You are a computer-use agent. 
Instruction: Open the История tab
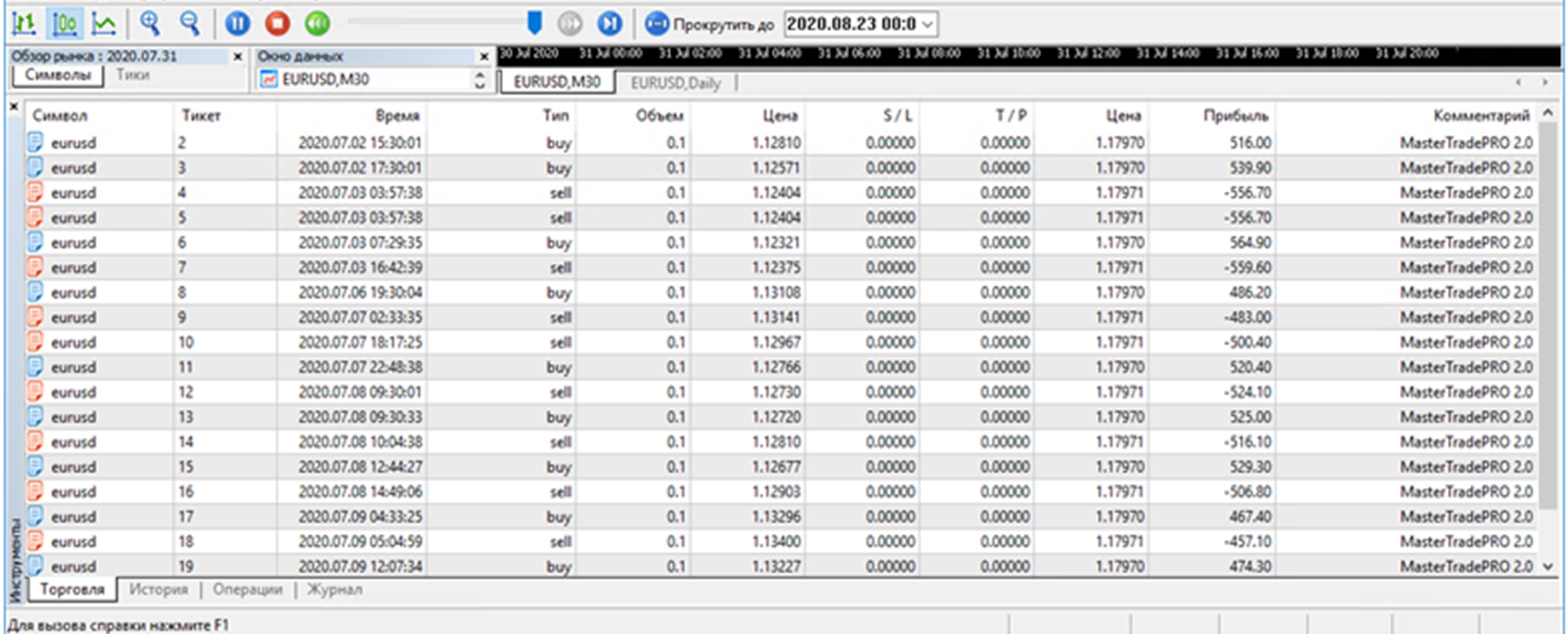[x=158, y=589]
